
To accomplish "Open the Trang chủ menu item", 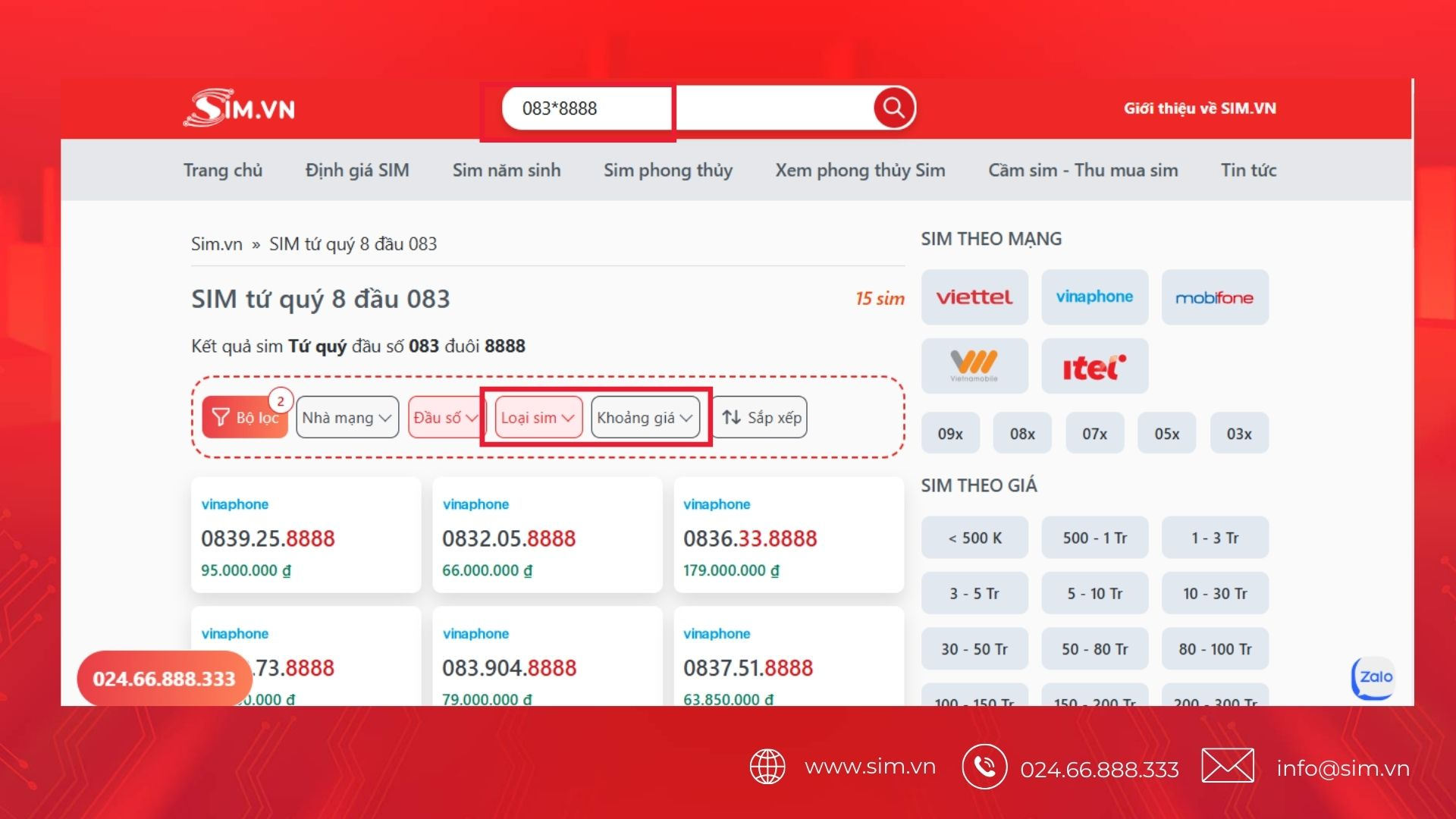I will 223,170.
